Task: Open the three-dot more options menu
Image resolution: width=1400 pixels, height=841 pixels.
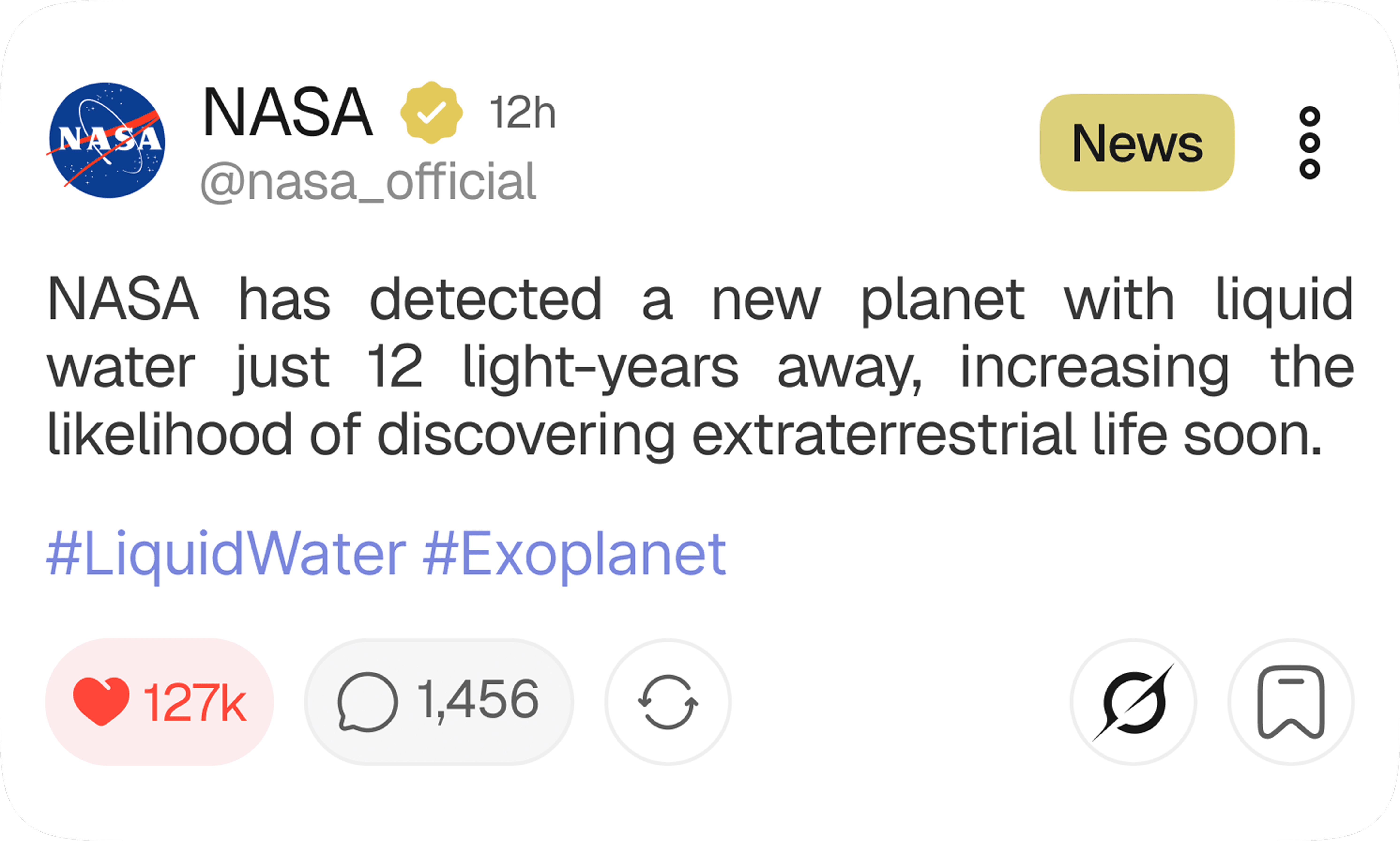Action: (x=1309, y=142)
